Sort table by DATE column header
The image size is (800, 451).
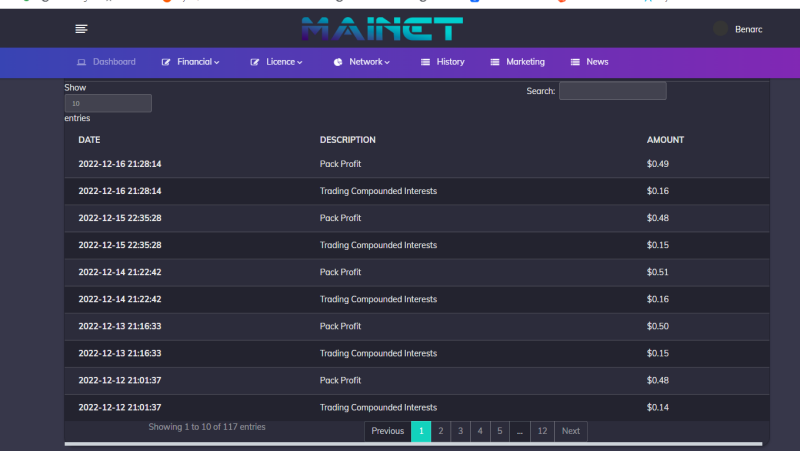coord(89,140)
